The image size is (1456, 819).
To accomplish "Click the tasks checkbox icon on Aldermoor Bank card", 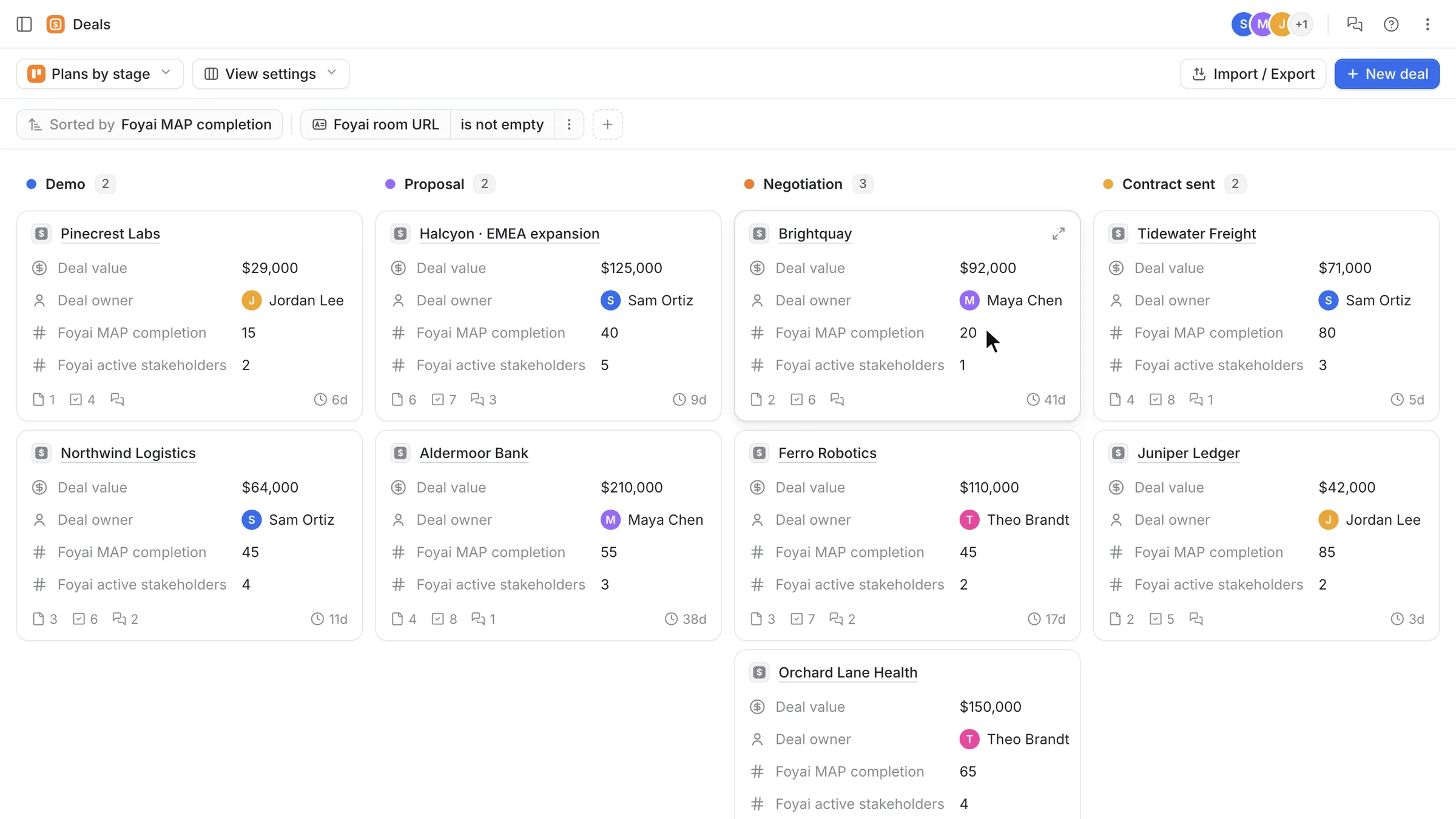I will [437, 619].
